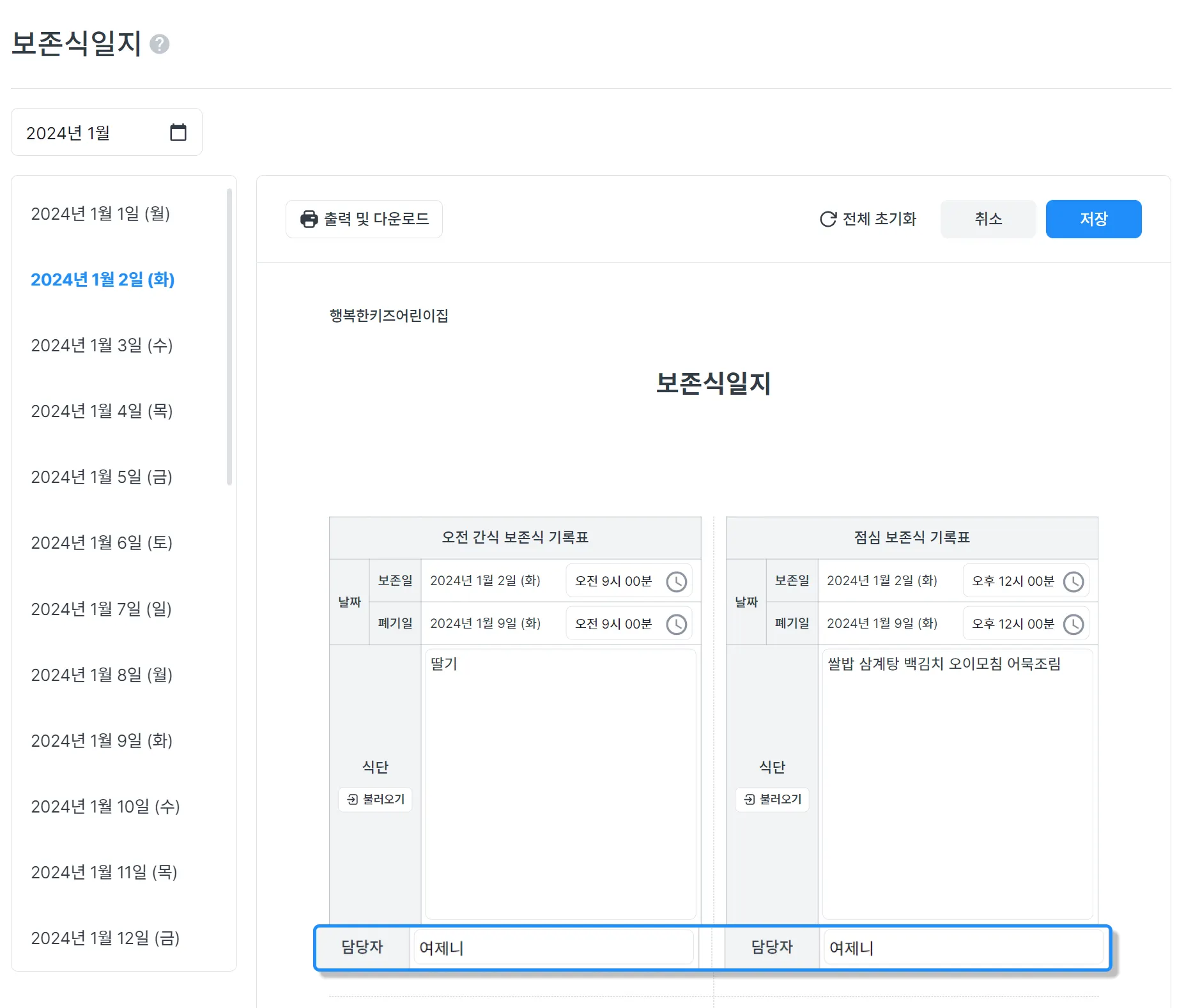Click the reset refresh arrow icon
Image resolution: width=1177 pixels, height=1008 pixels.
[x=828, y=219]
